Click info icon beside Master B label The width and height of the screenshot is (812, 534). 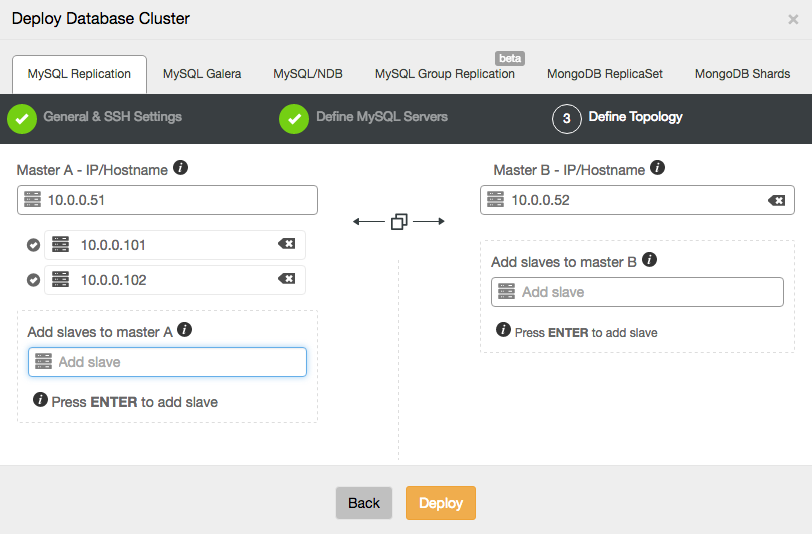[x=657, y=168]
